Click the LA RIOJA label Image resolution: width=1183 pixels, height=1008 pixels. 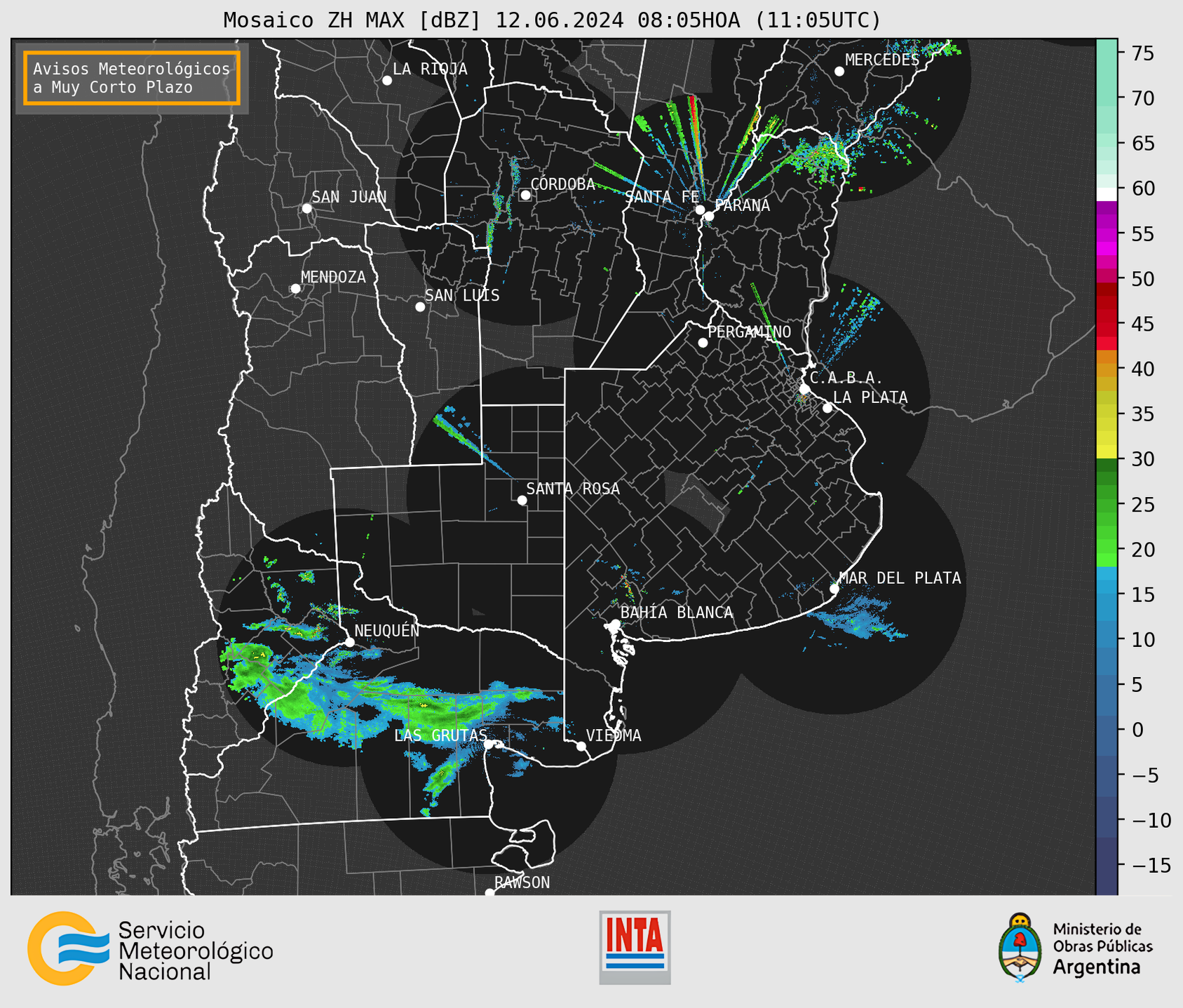(x=430, y=69)
